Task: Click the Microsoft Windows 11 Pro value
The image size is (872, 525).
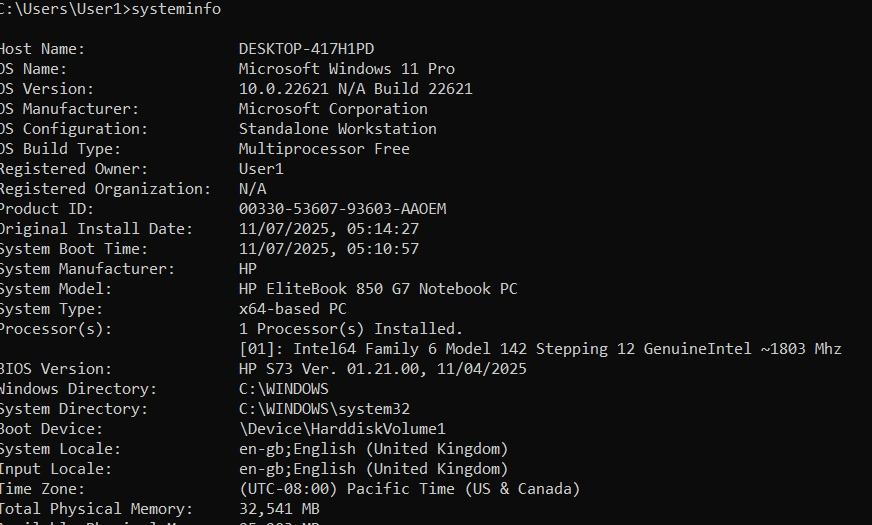Action: tap(346, 69)
